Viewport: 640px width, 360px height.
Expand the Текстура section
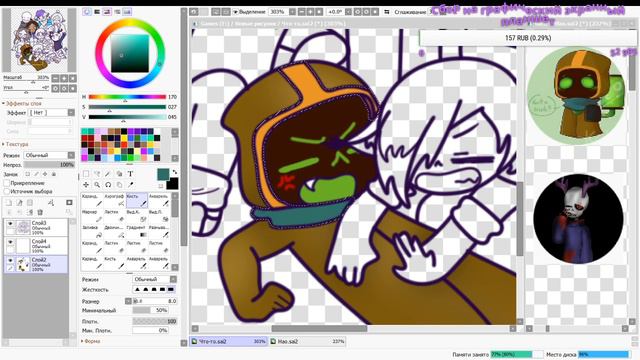click(x=16, y=144)
